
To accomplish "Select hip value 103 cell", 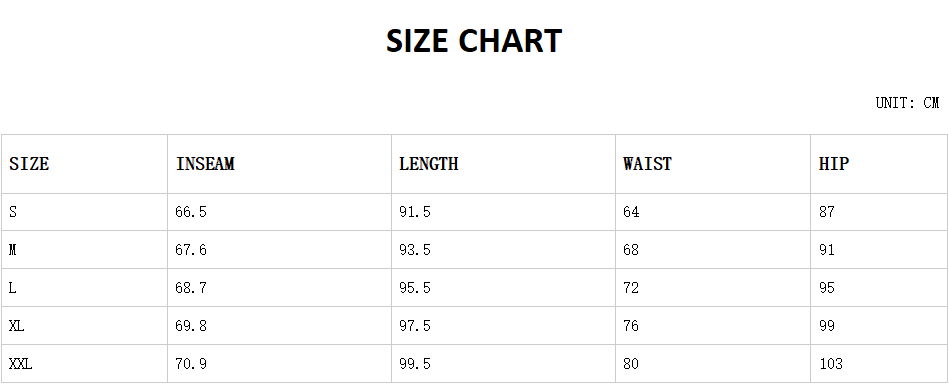I will [x=879, y=363].
